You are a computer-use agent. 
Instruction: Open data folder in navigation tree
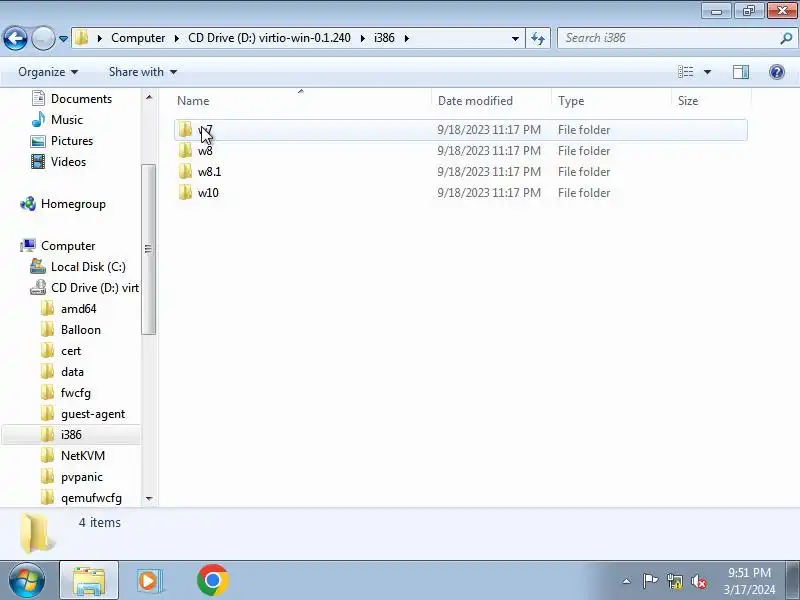pyautogui.click(x=72, y=371)
